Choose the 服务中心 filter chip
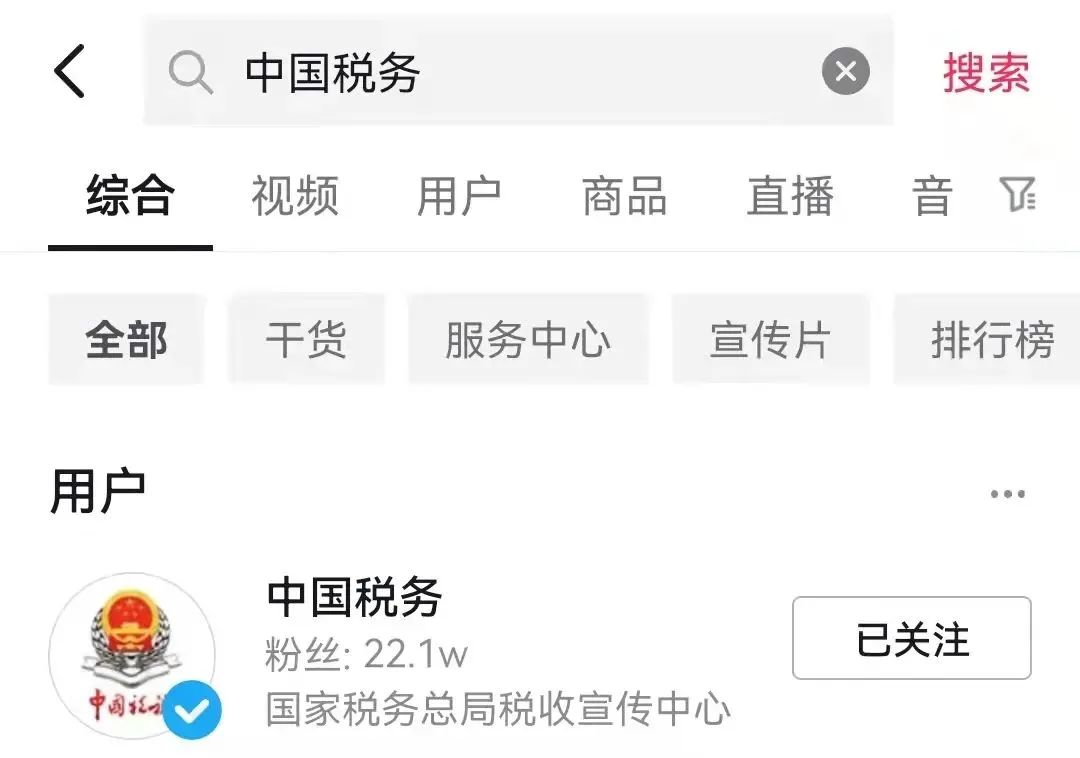The width and height of the screenshot is (1080, 758). (x=528, y=339)
